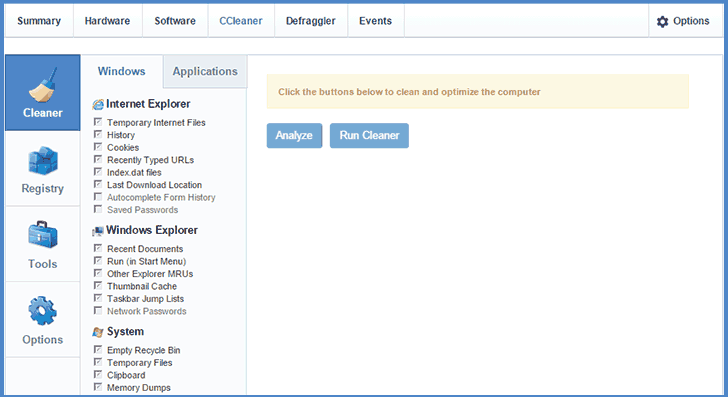Toggle the History checkbox

pyautogui.click(x=98, y=134)
